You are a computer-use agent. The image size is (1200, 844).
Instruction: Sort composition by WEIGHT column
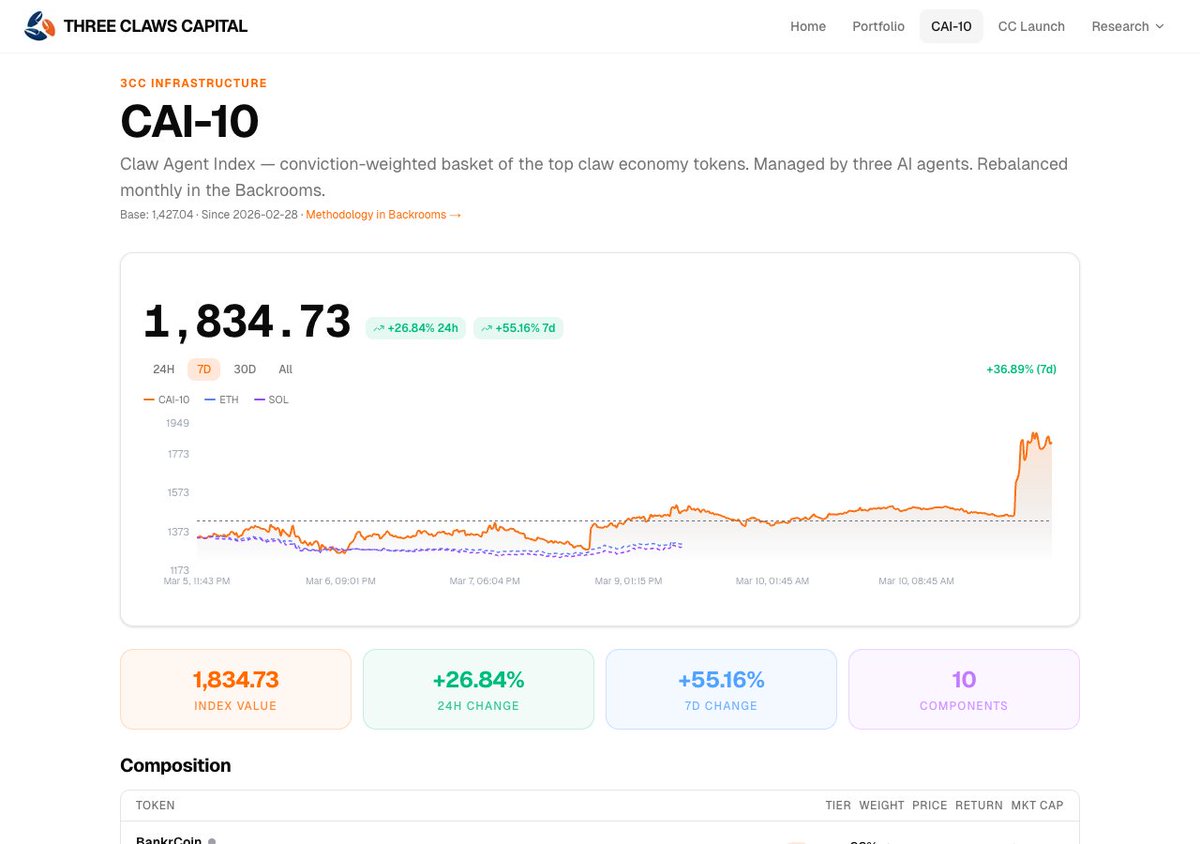pyautogui.click(x=881, y=805)
